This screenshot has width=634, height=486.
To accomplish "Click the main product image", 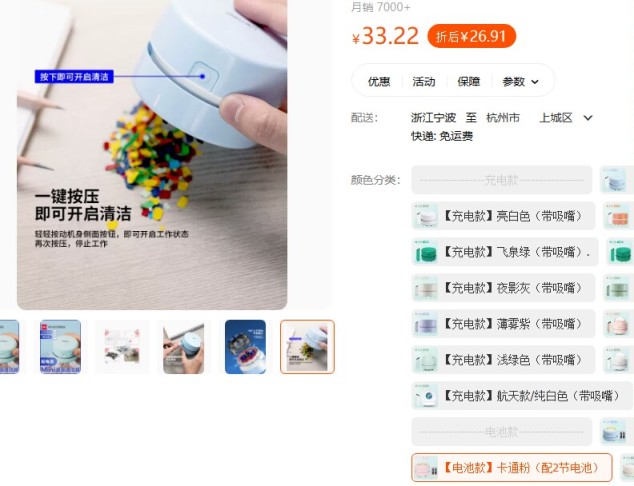I will point(152,154).
